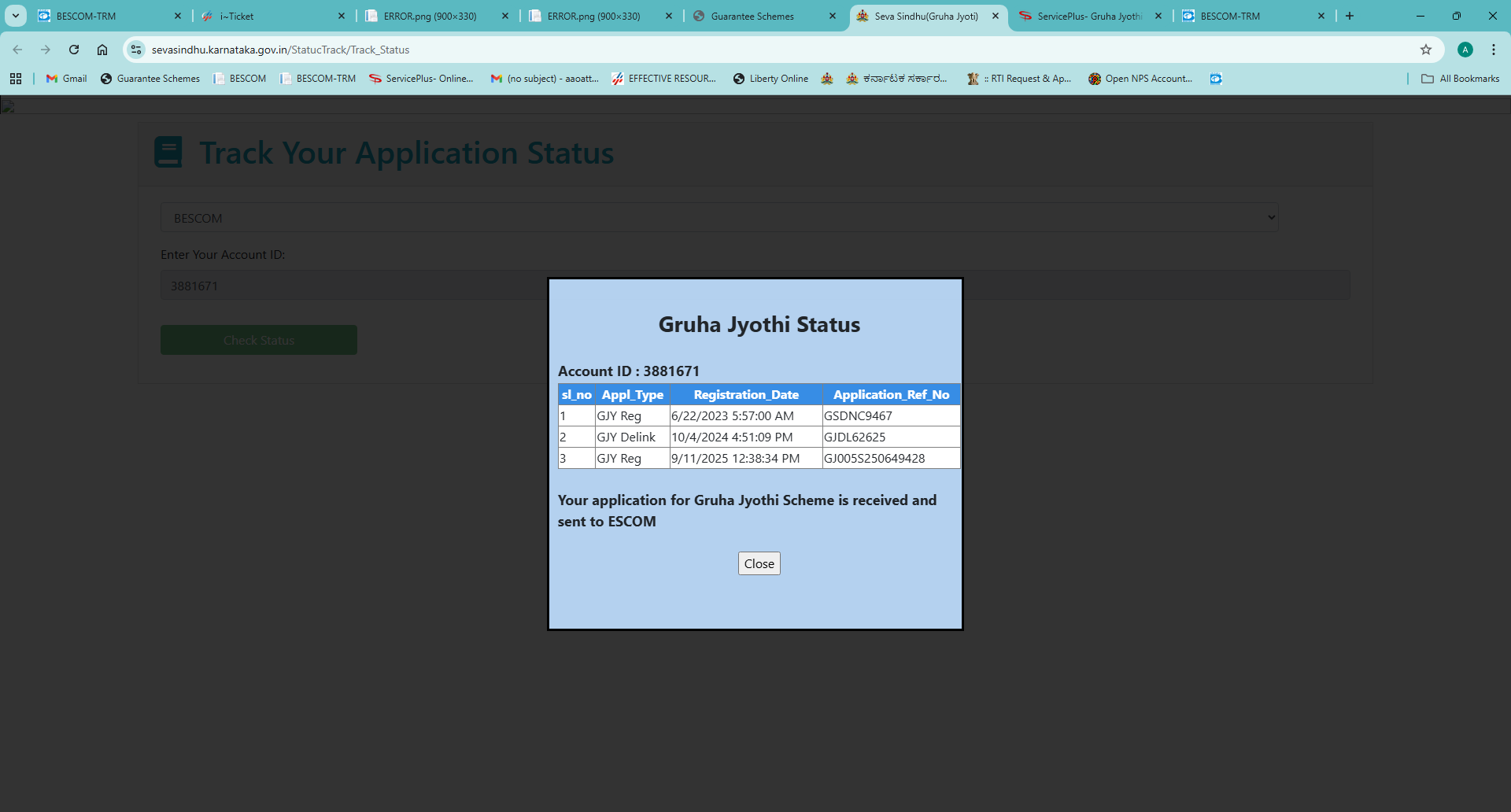Close the Seva Sindhu(Gruha Jyoti) tab
The image size is (1511, 812).
point(996,16)
